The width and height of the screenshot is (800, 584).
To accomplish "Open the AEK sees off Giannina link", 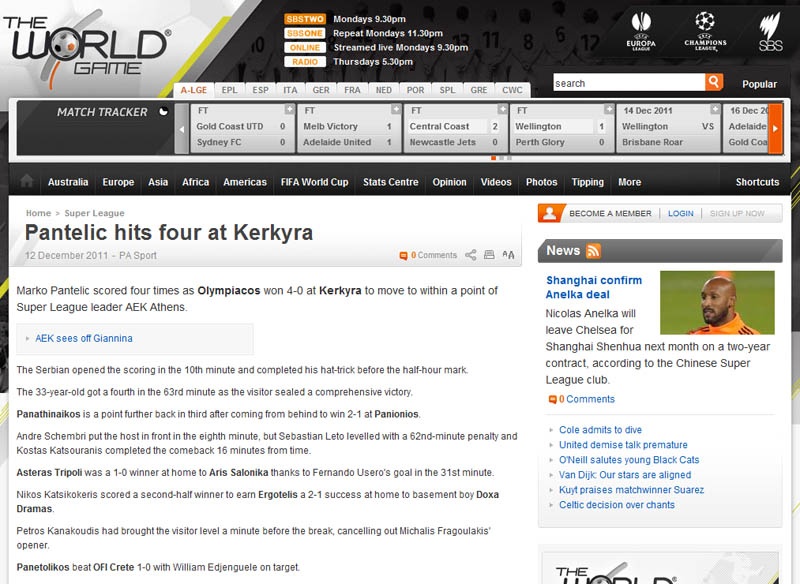I will 84,338.
